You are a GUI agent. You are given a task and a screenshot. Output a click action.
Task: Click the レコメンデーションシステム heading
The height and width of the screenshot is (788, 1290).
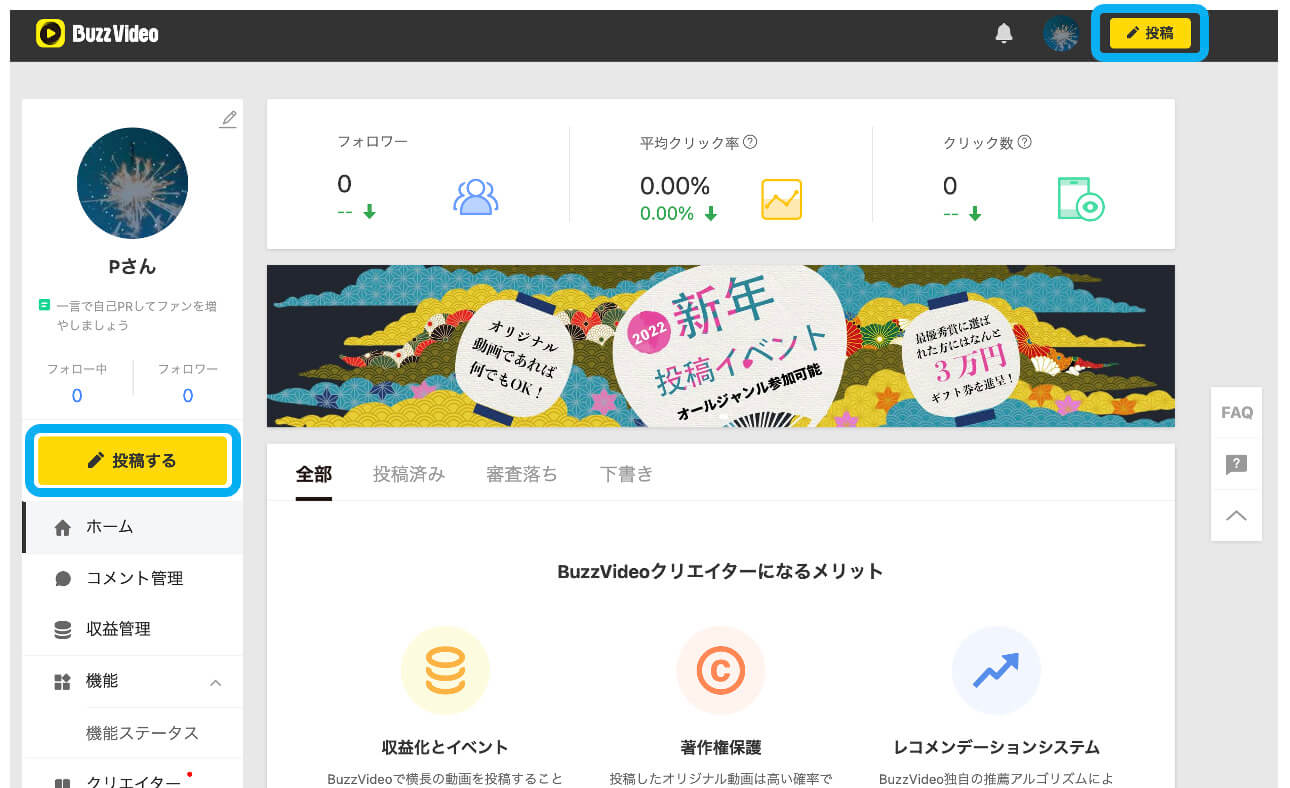pyautogui.click(x=996, y=747)
